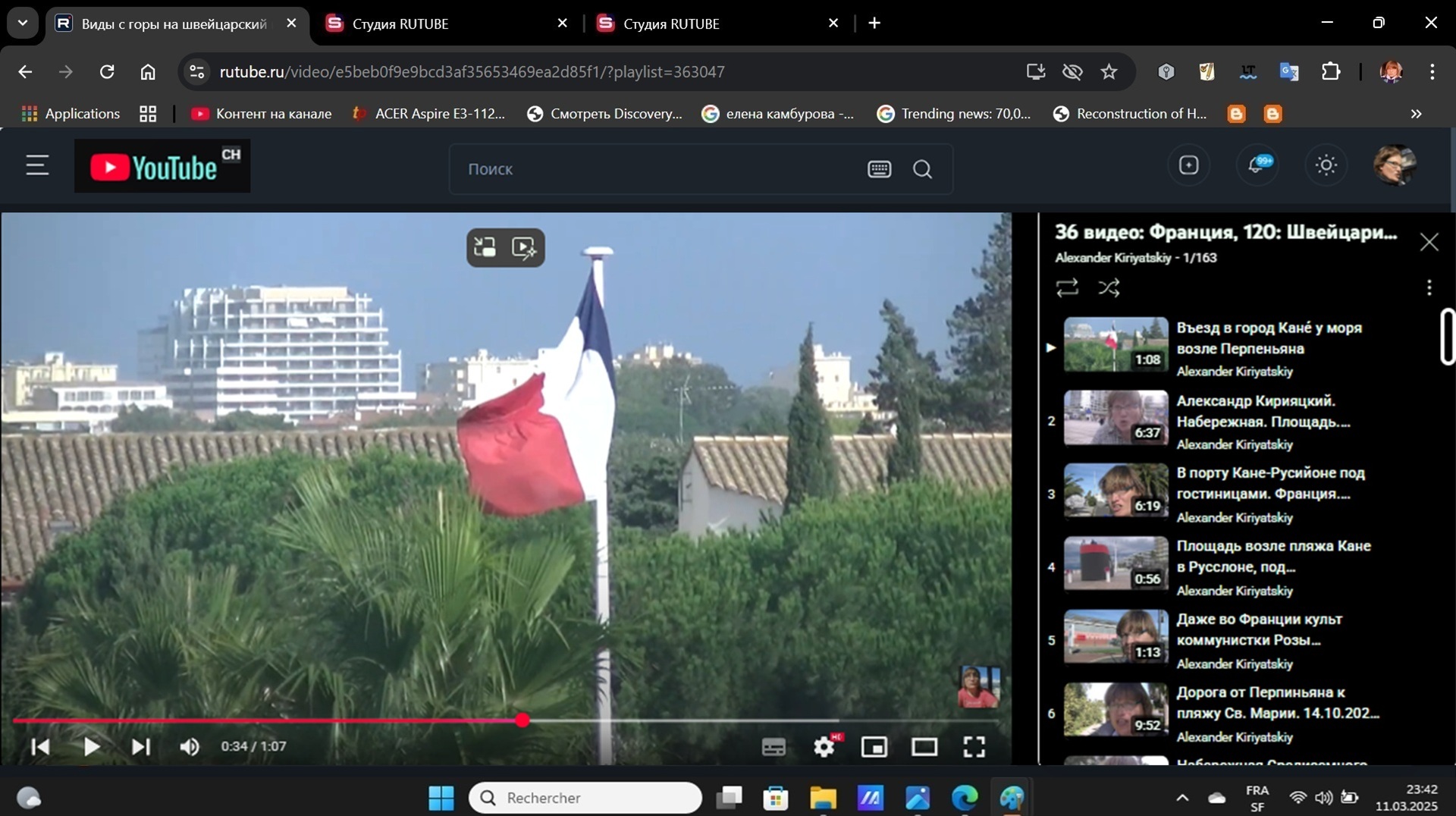This screenshot has height=816, width=1456.
Task: Click the playlist title '36 видео: Франция'
Action: coord(1225,232)
